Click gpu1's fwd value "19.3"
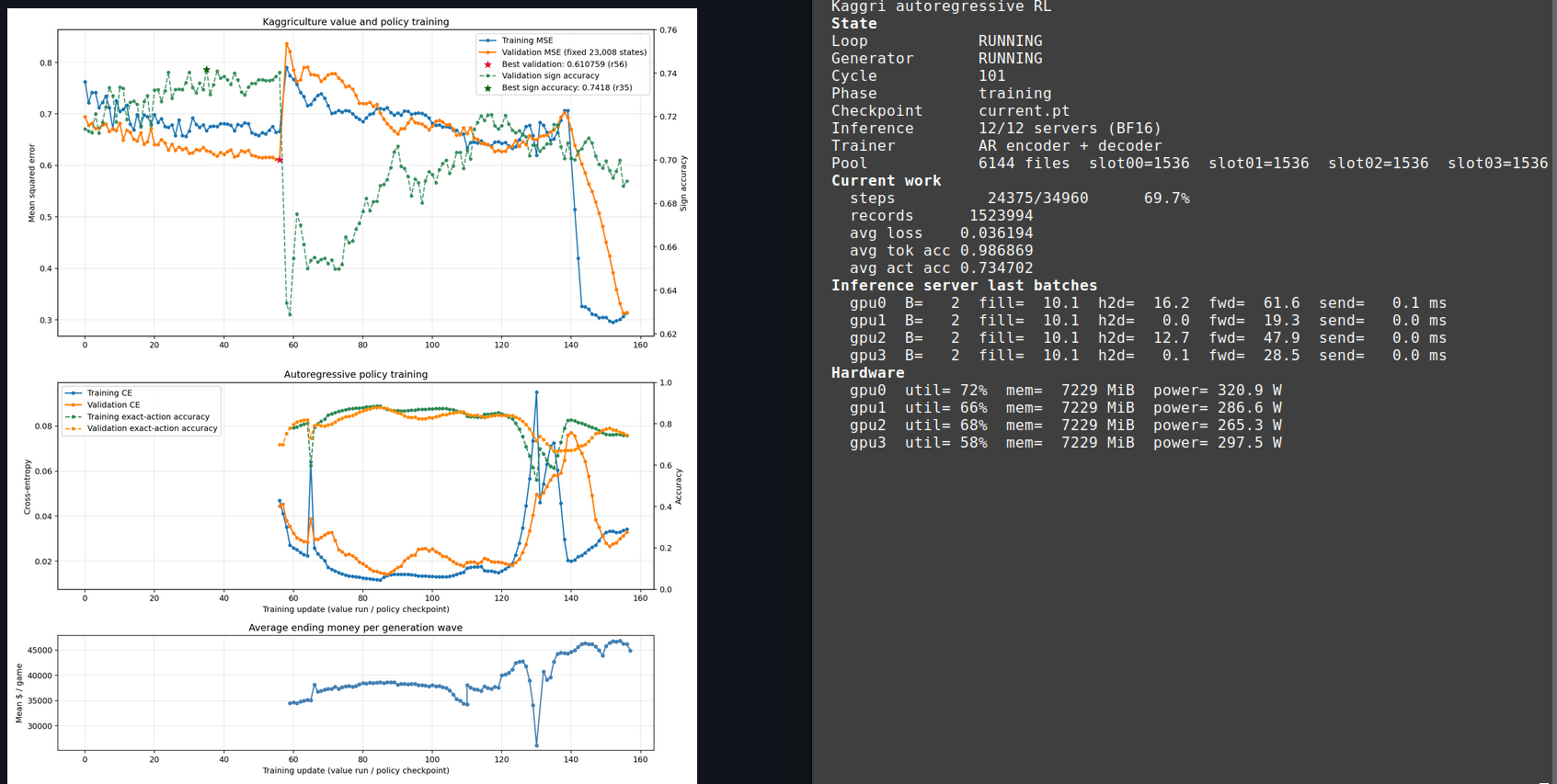Viewport: 1557px width, 784px height. pyautogui.click(x=1281, y=321)
